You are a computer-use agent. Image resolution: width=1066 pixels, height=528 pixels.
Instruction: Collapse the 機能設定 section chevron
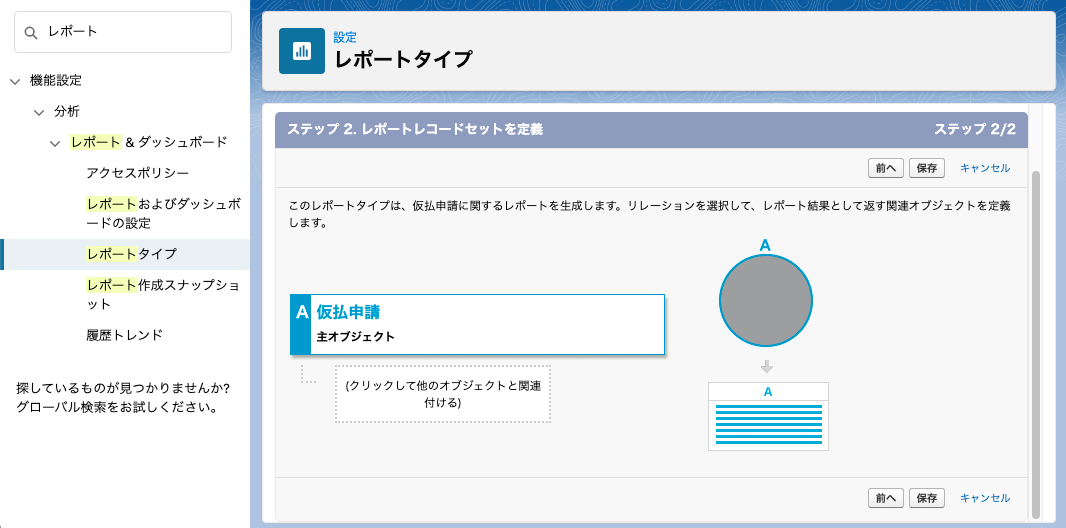tap(15, 81)
